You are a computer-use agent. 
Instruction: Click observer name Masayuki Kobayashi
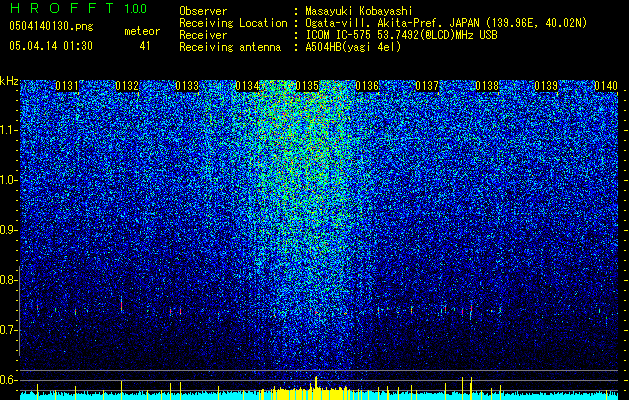(x=358, y=11)
